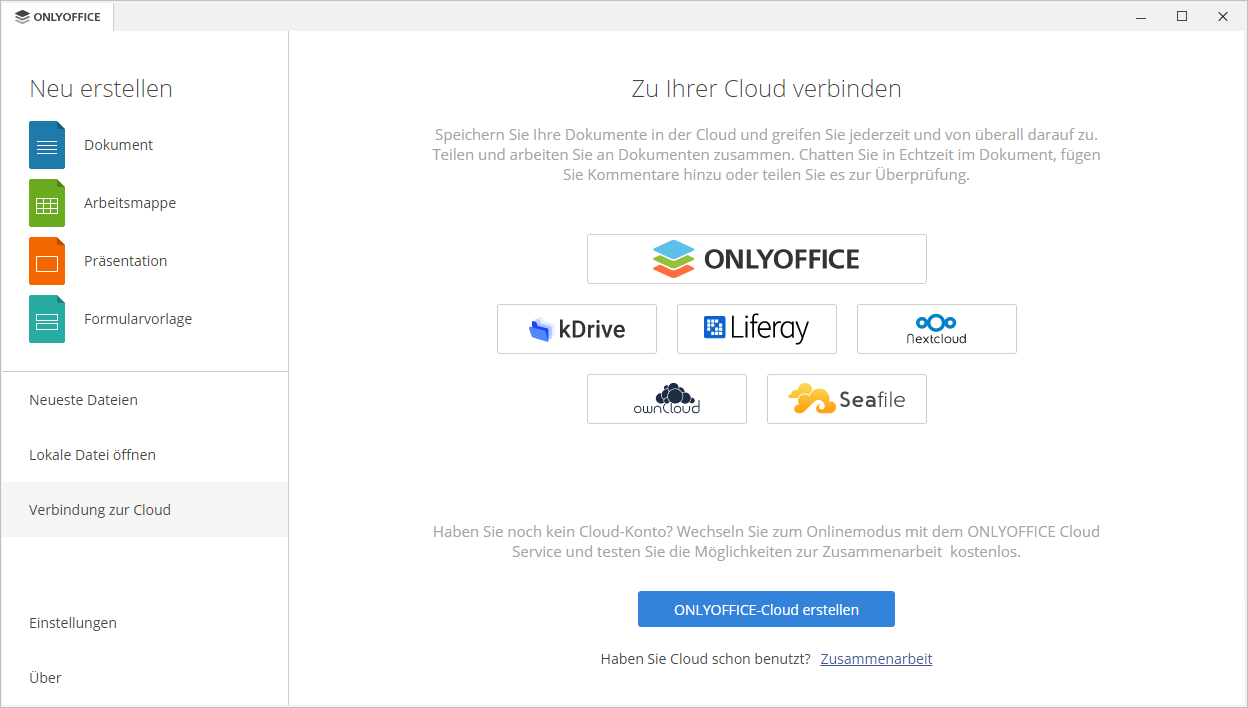Viewport: 1248px width, 708px height.
Task: Select the Präsentation label
Action: pyautogui.click(x=125, y=261)
